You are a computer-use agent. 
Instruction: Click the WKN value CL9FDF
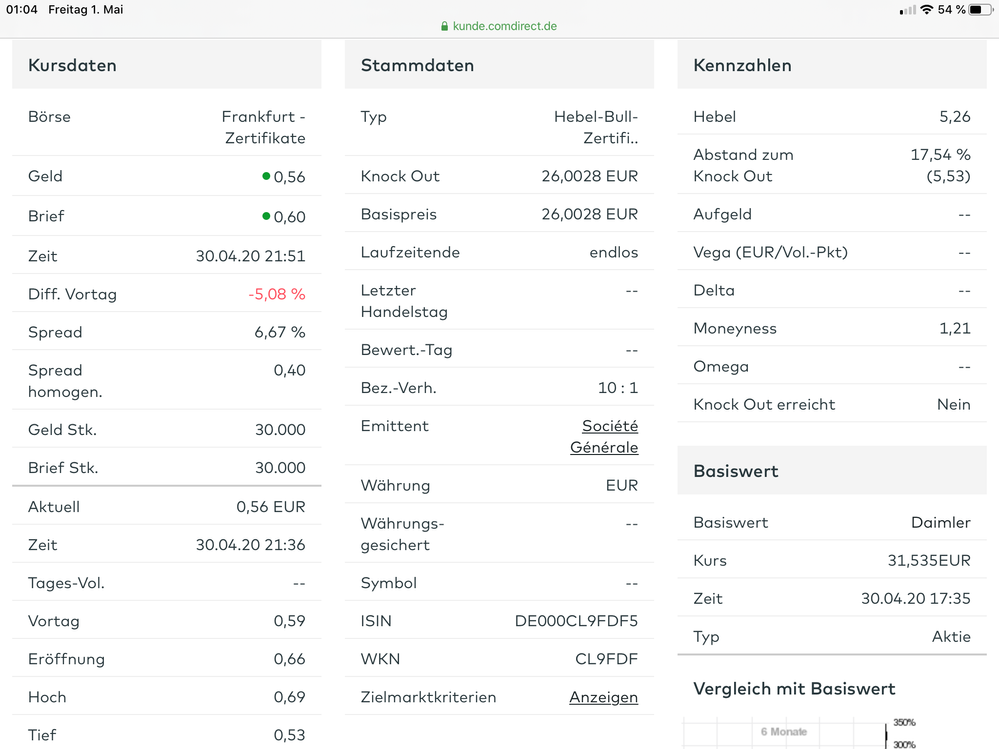pyautogui.click(x=606, y=659)
